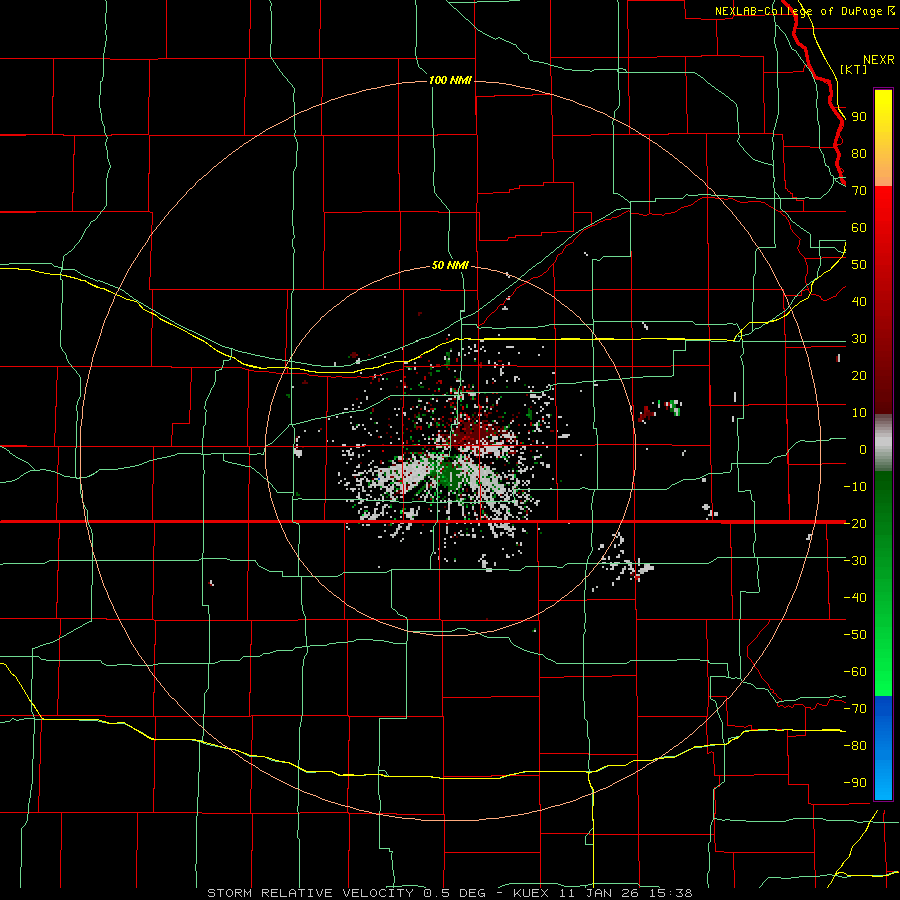Viewport: 900px width, 900px height.
Task: Click the blue bottom segment of color bar
Action: click(x=883, y=747)
